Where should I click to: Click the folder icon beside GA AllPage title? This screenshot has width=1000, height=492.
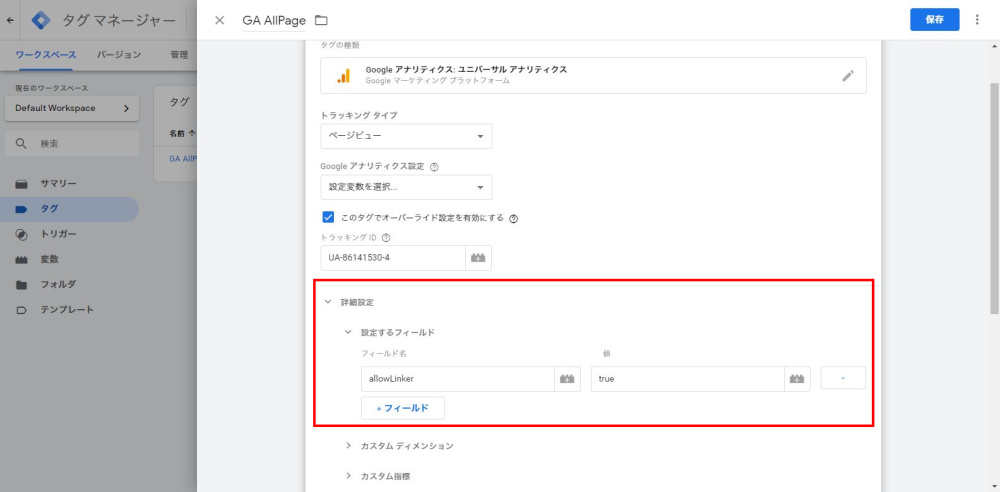click(321, 20)
